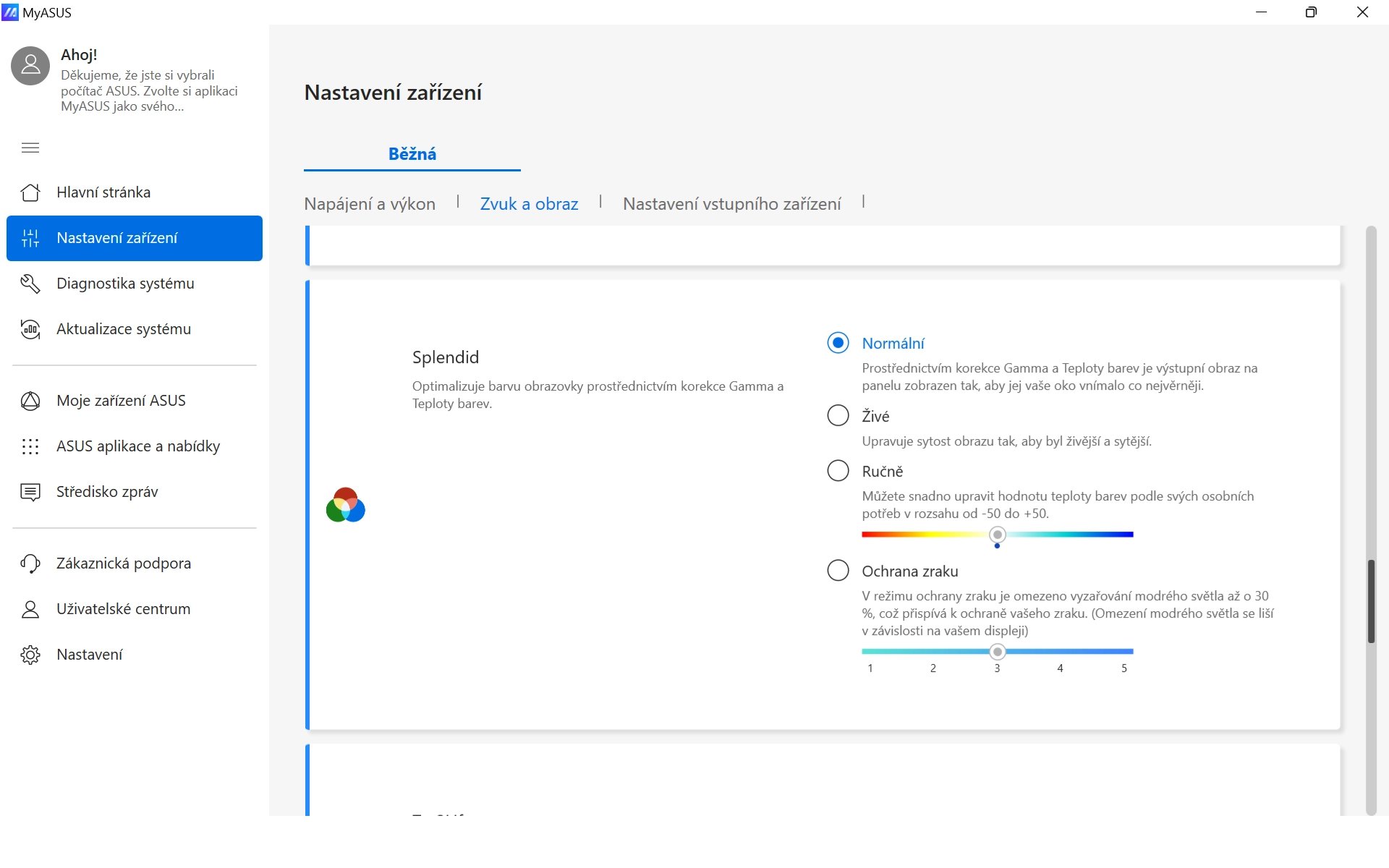
Task: Click the Běžná top tab
Action: click(412, 154)
